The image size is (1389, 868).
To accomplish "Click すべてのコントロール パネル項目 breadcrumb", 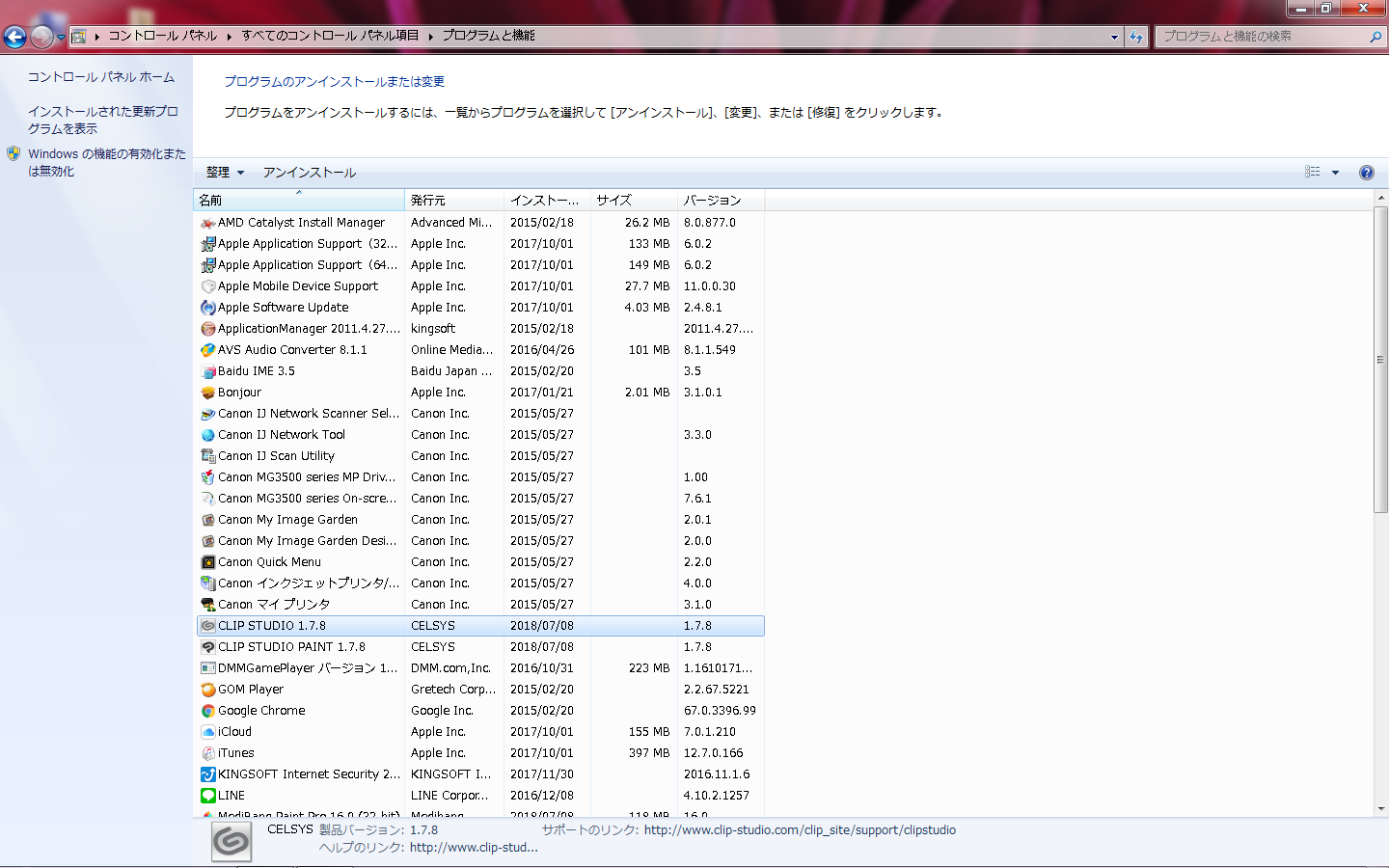I will coord(330,36).
